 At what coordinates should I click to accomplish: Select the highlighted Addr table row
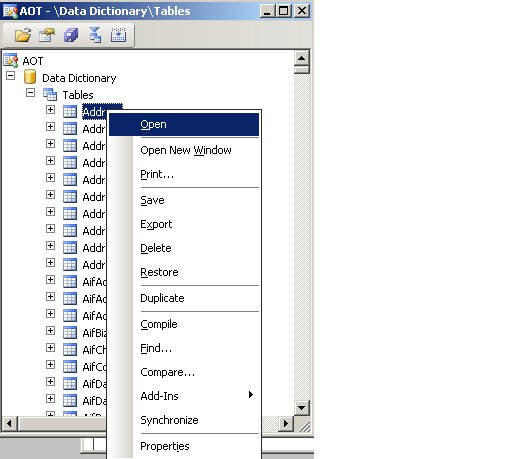[94, 112]
